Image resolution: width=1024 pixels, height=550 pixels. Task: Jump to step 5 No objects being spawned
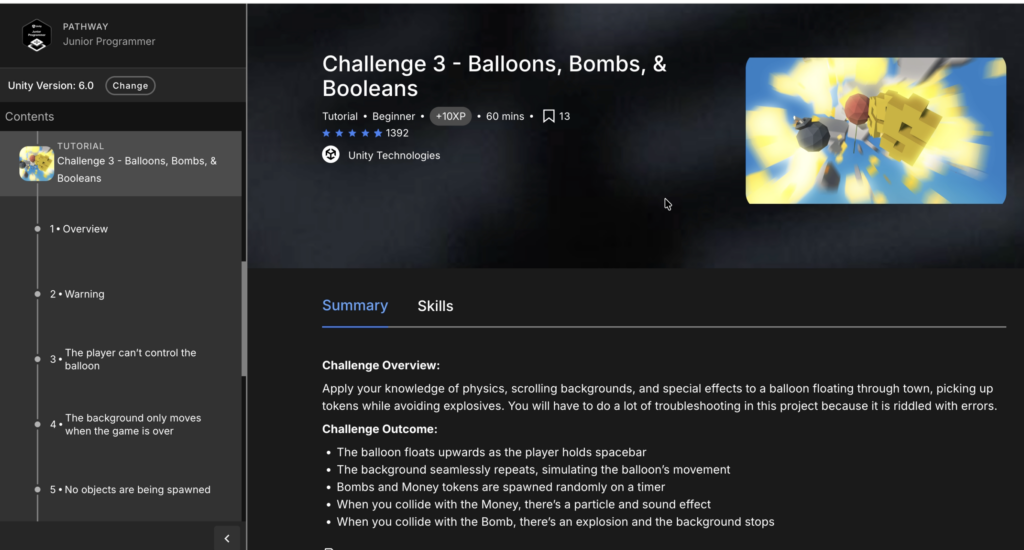136,489
